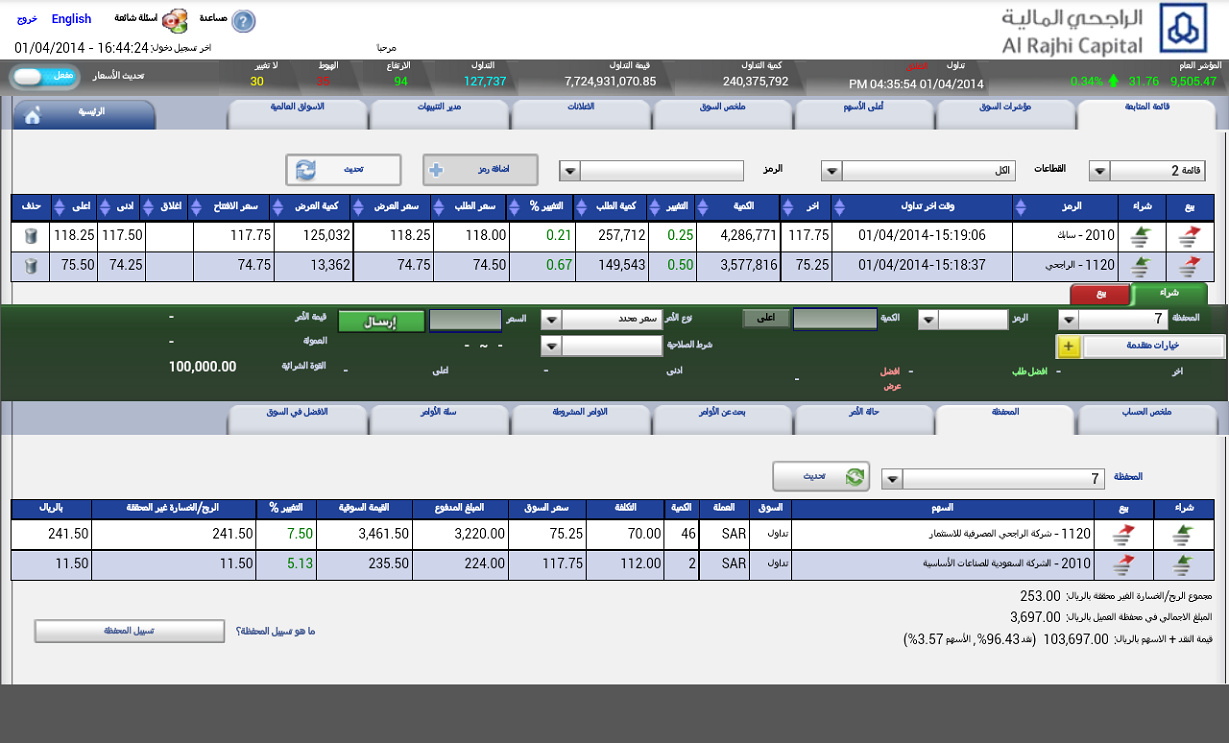The width and height of the screenshot is (1229, 743).
Task: Click sell arrow icon for 2010 سابك watchlist row
Action: pyautogui.click(x=1189, y=237)
